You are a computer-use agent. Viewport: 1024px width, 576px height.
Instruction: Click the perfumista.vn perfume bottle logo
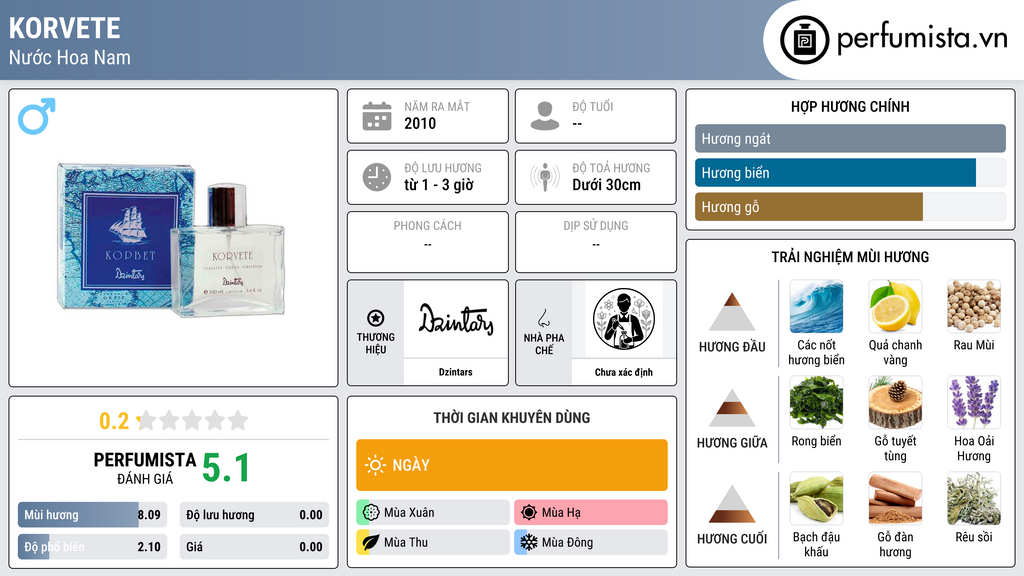coord(804,40)
